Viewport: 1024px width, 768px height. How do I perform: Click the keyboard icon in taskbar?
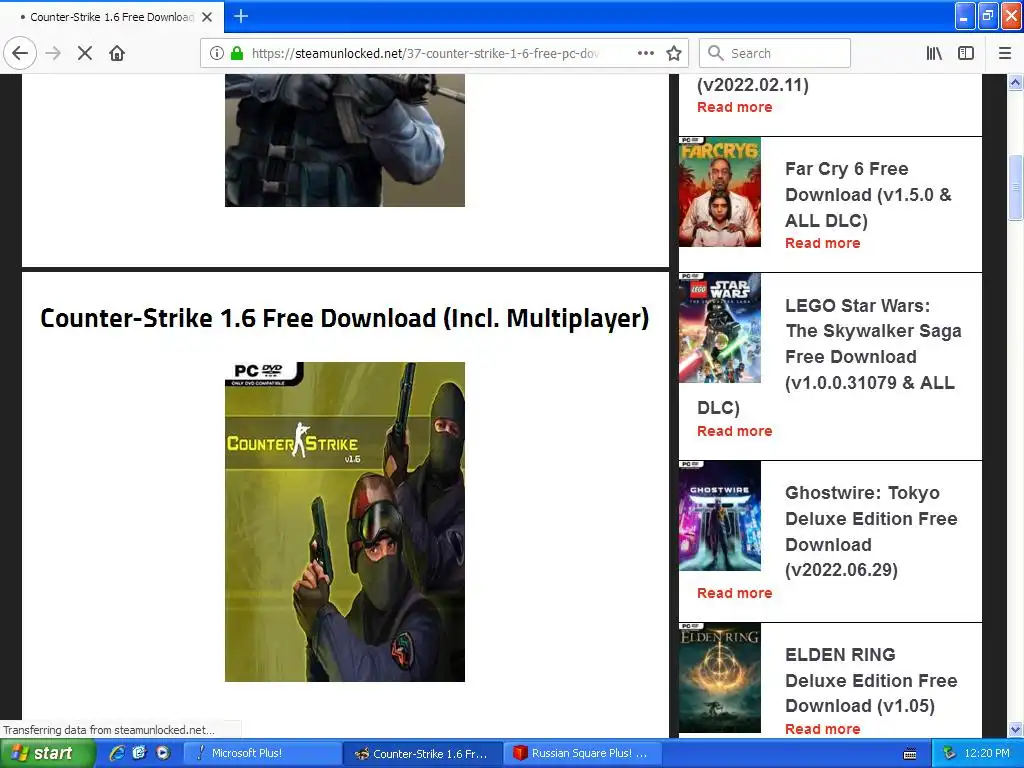(x=910, y=754)
